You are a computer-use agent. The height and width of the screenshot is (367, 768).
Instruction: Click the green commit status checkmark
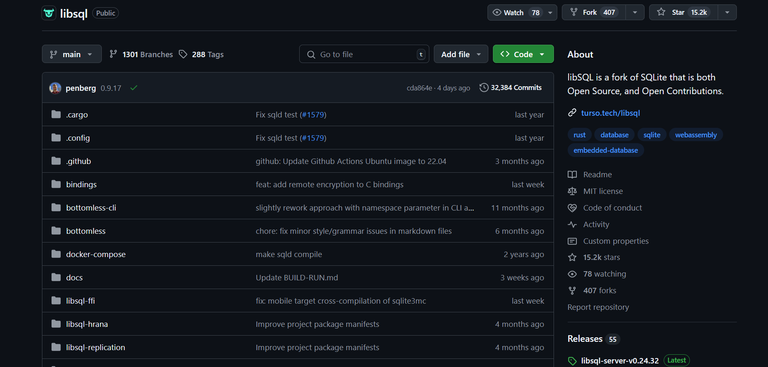point(134,88)
